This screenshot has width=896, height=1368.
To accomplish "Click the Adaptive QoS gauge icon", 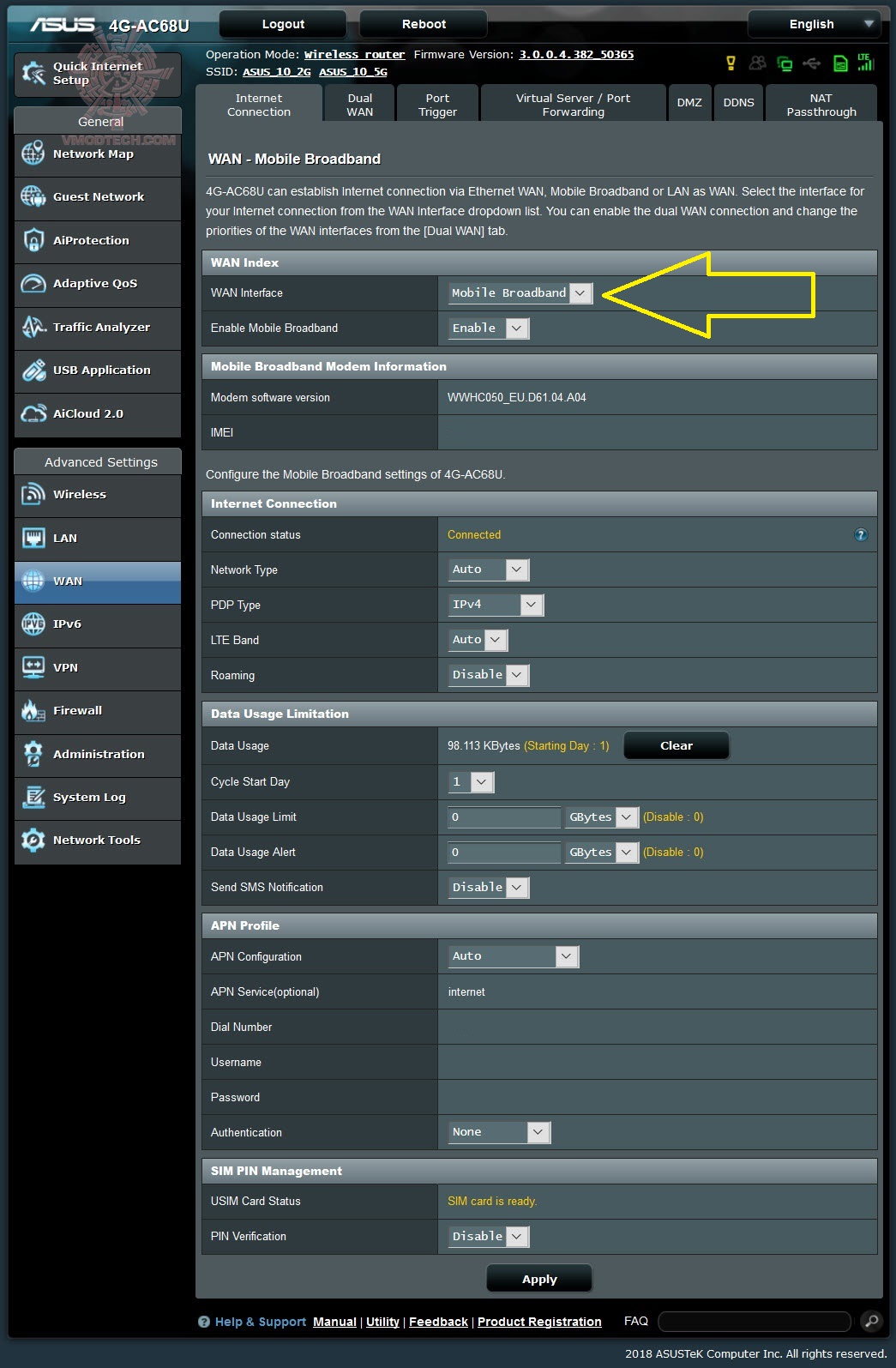I will click(x=33, y=283).
